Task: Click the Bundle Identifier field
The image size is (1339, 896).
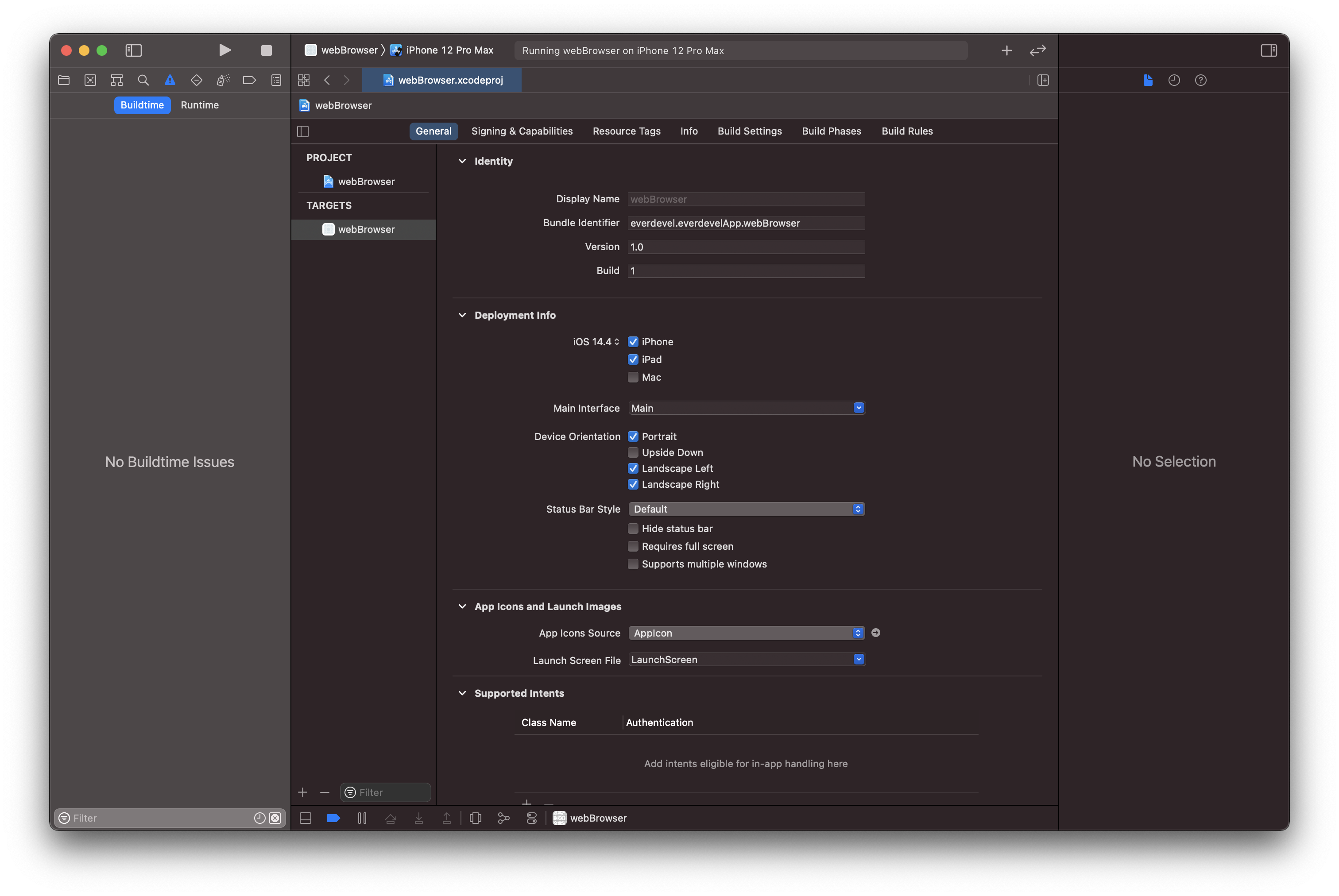Action: (746, 224)
